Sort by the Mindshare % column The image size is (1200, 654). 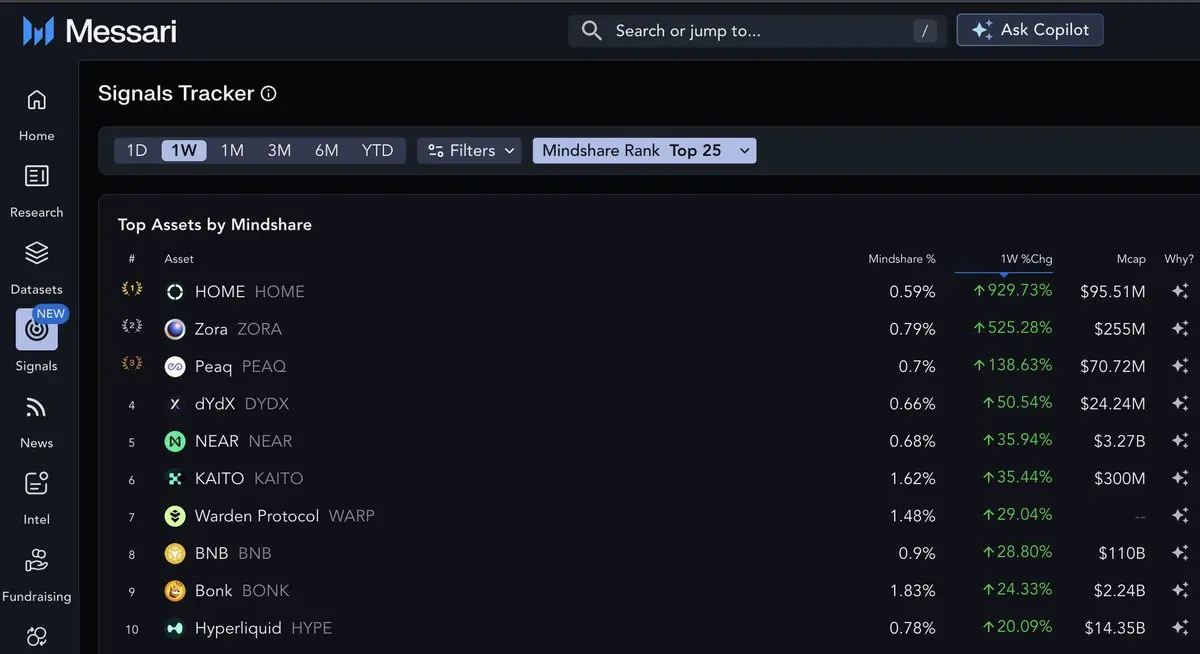coord(902,259)
